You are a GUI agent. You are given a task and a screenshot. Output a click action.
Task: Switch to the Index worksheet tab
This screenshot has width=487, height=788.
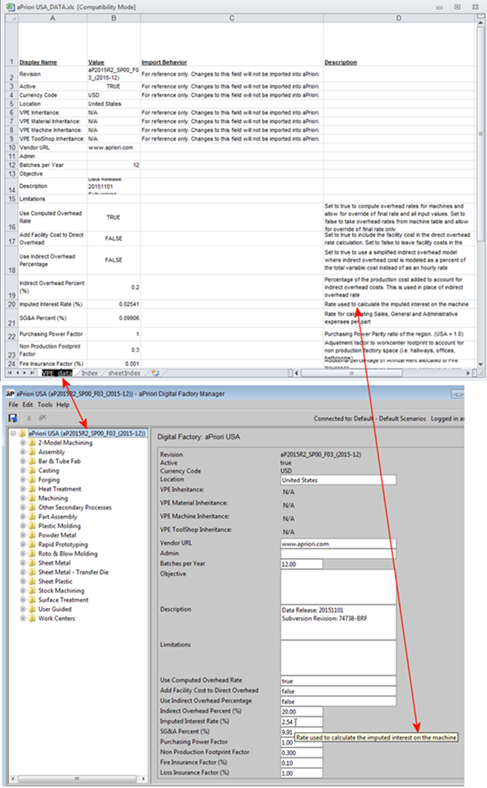89,373
